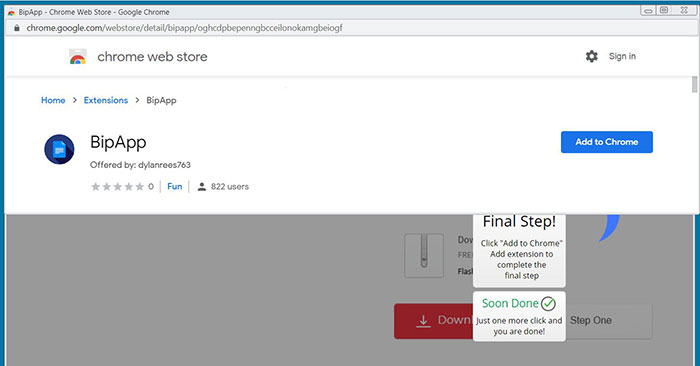Click the red Download button
This screenshot has height=366, width=700.
(433, 321)
